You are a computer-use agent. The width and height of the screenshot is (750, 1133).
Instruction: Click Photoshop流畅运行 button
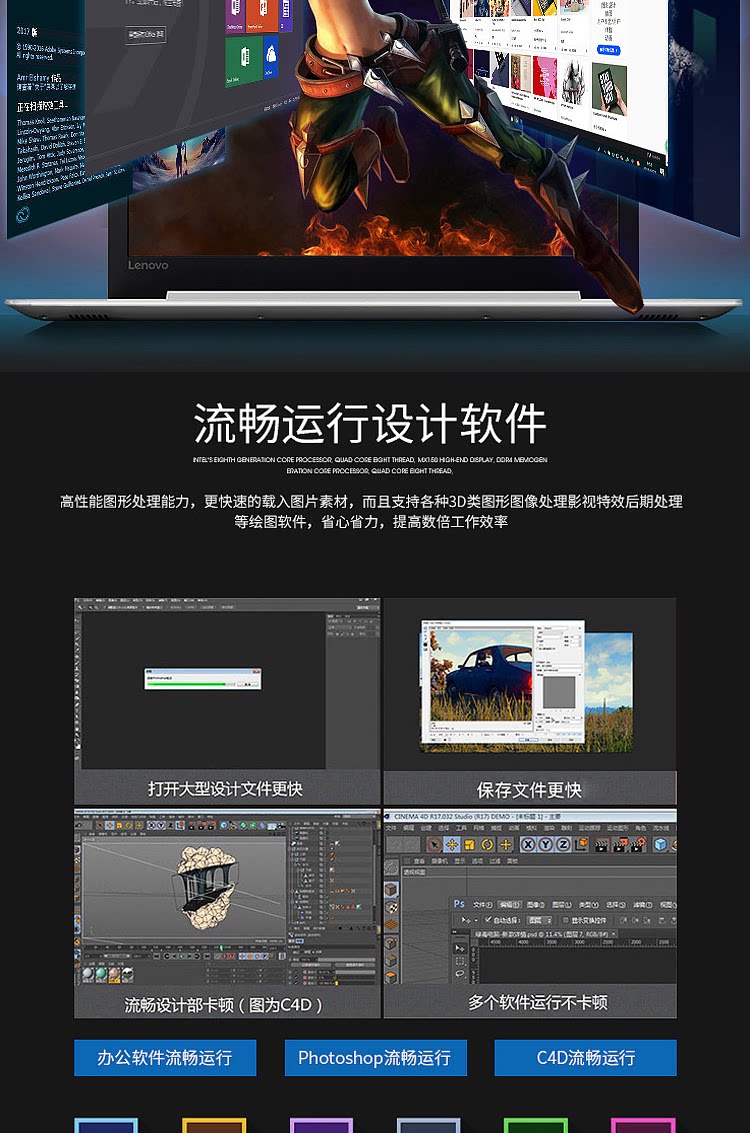375,1058
